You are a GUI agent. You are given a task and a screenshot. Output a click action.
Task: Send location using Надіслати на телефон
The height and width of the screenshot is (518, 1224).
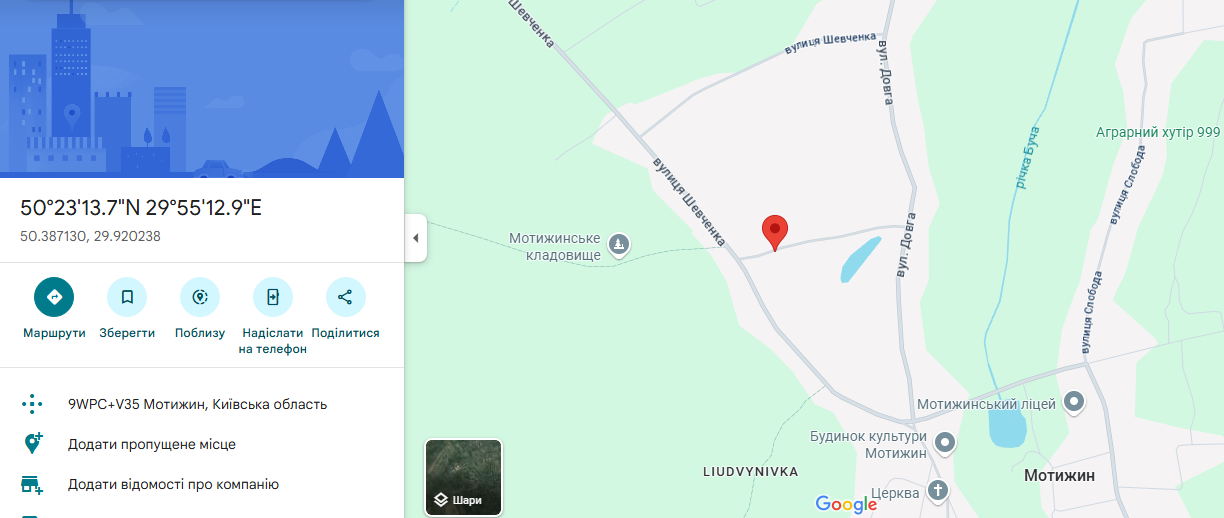272,297
